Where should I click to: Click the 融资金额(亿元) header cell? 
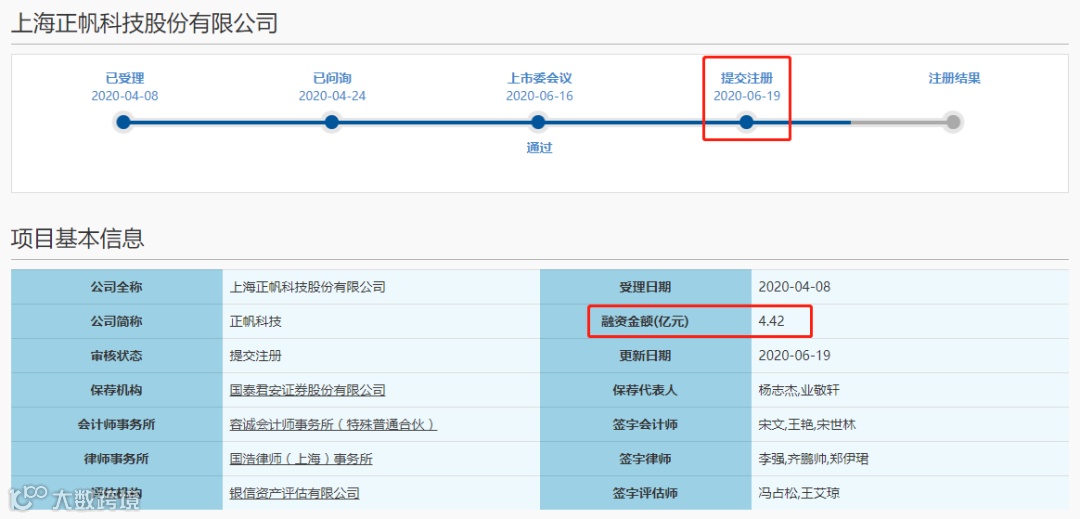[x=645, y=321]
